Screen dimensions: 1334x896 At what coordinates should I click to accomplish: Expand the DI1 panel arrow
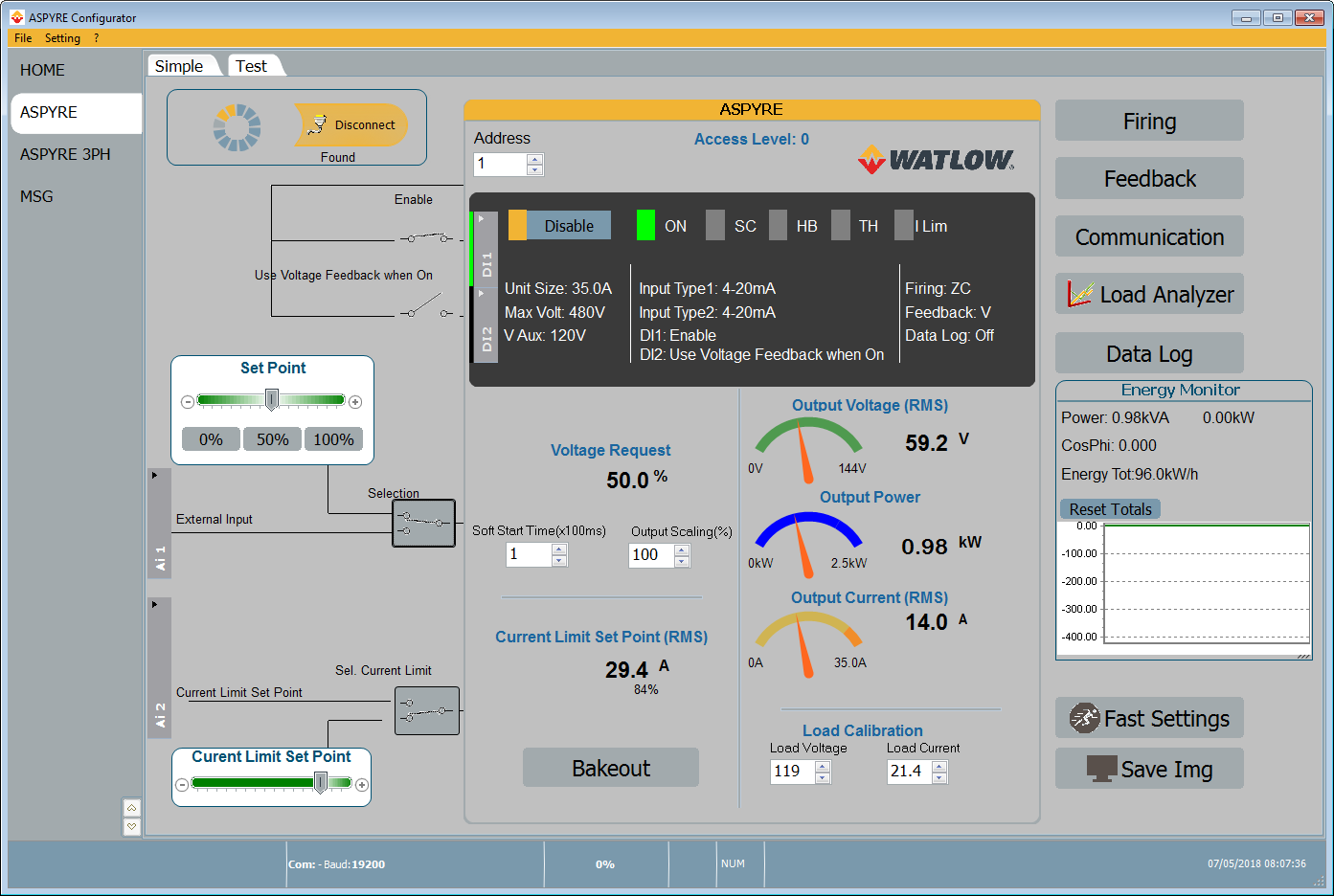(x=482, y=219)
